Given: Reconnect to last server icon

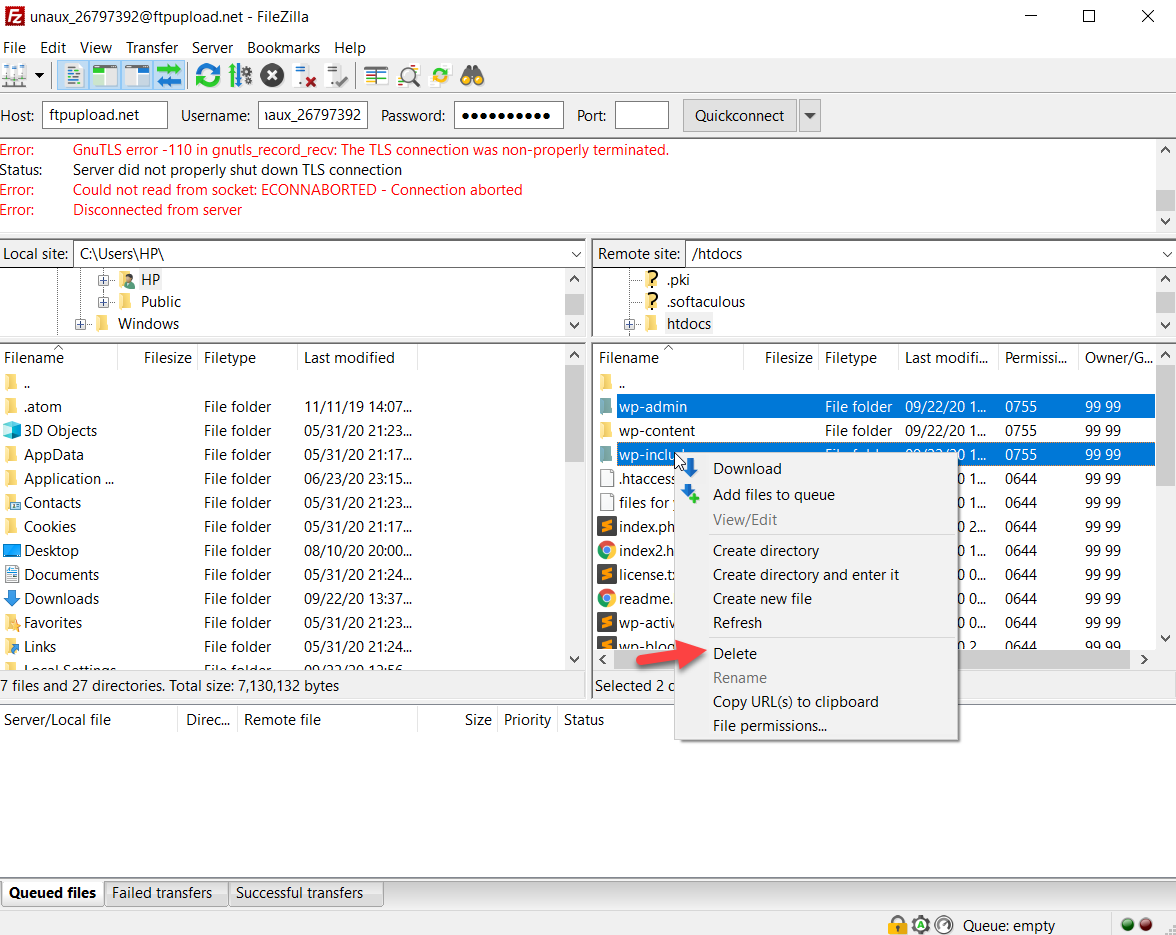Looking at the screenshot, I should (337, 76).
